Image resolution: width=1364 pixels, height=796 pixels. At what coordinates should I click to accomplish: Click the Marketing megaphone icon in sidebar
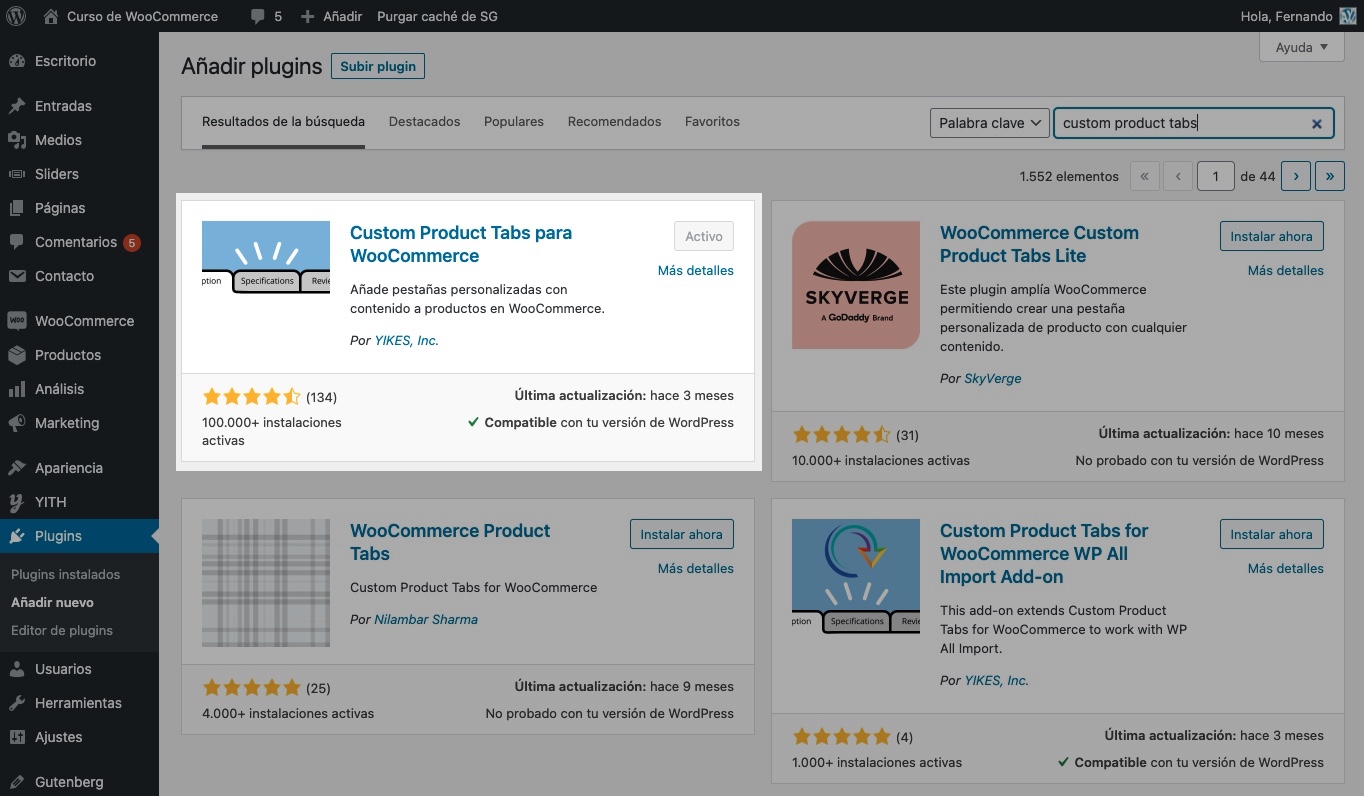pyautogui.click(x=16, y=423)
